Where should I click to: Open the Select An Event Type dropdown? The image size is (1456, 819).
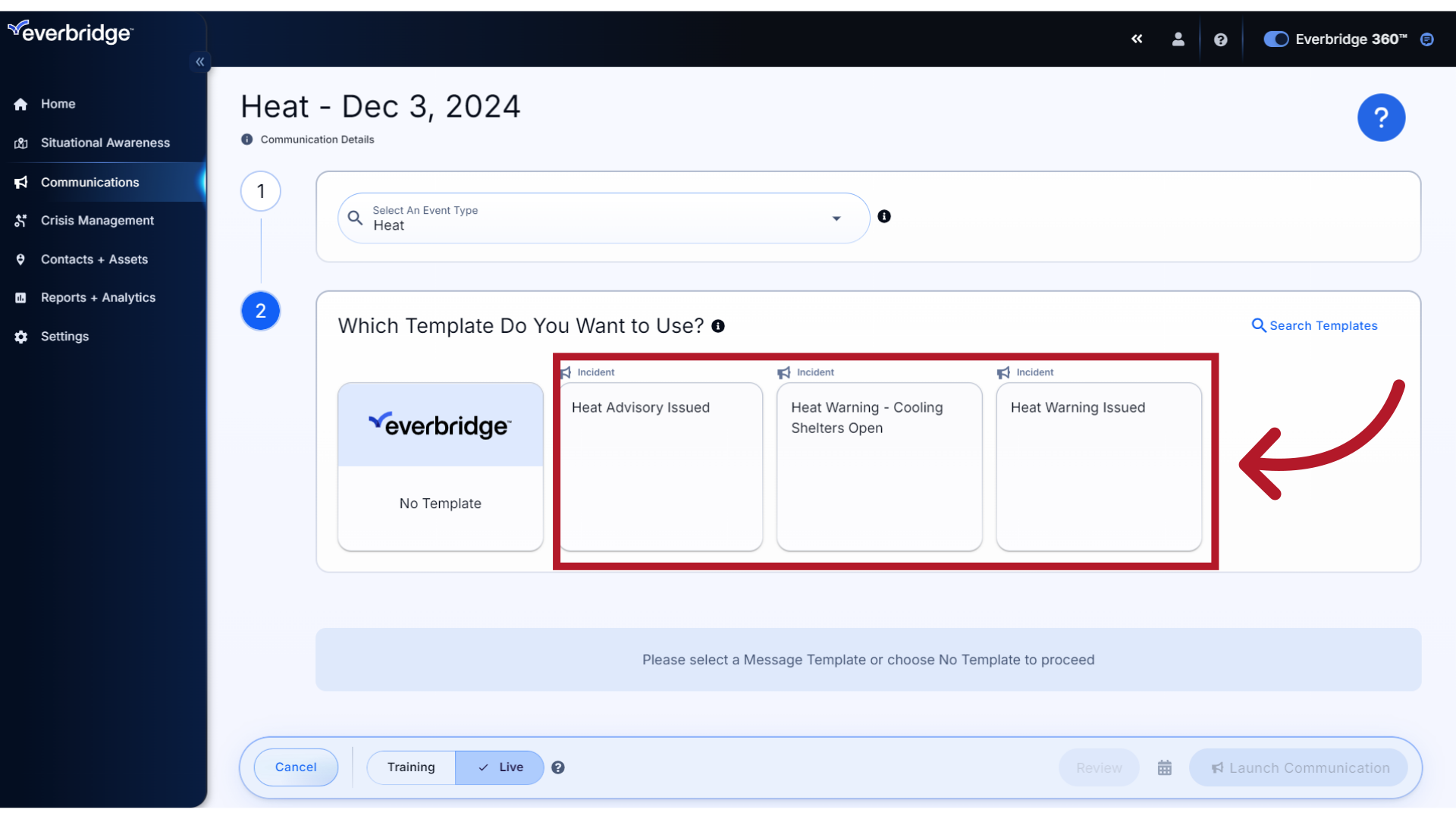(x=604, y=218)
